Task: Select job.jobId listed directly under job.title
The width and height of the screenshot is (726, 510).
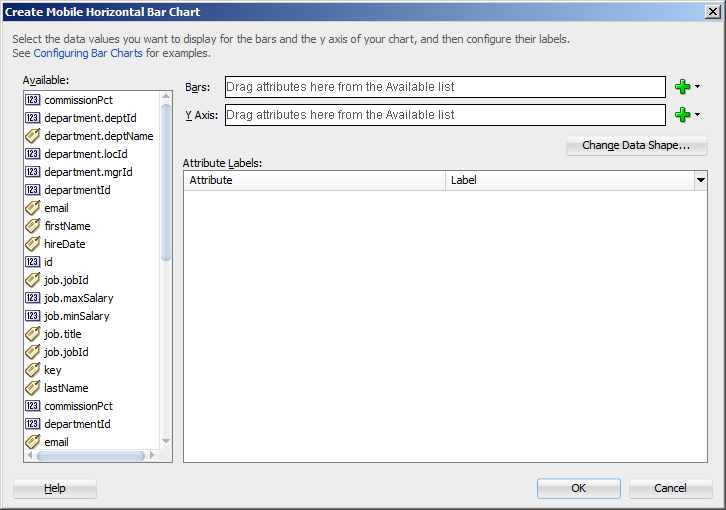Action: (66, 352)
